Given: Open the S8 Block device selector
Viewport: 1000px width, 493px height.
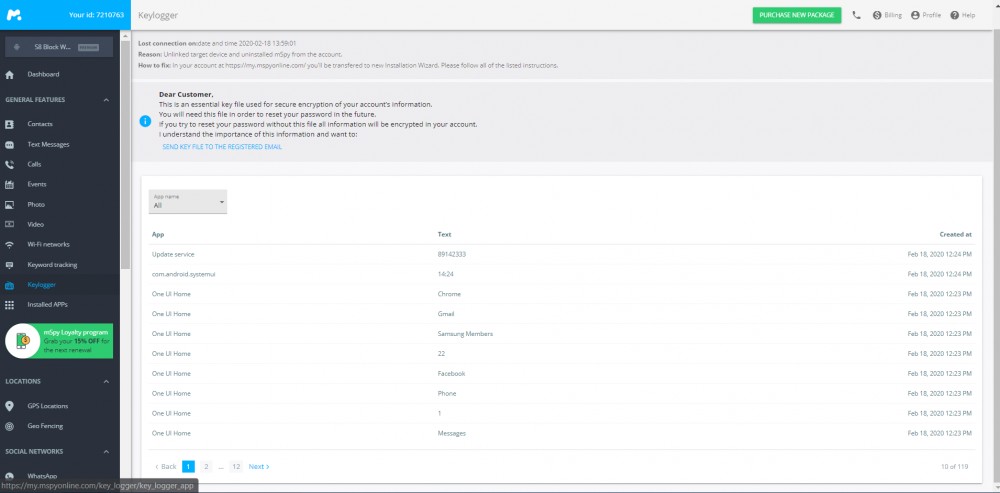Looking at the screenshot, I should [x=59, y=47].
